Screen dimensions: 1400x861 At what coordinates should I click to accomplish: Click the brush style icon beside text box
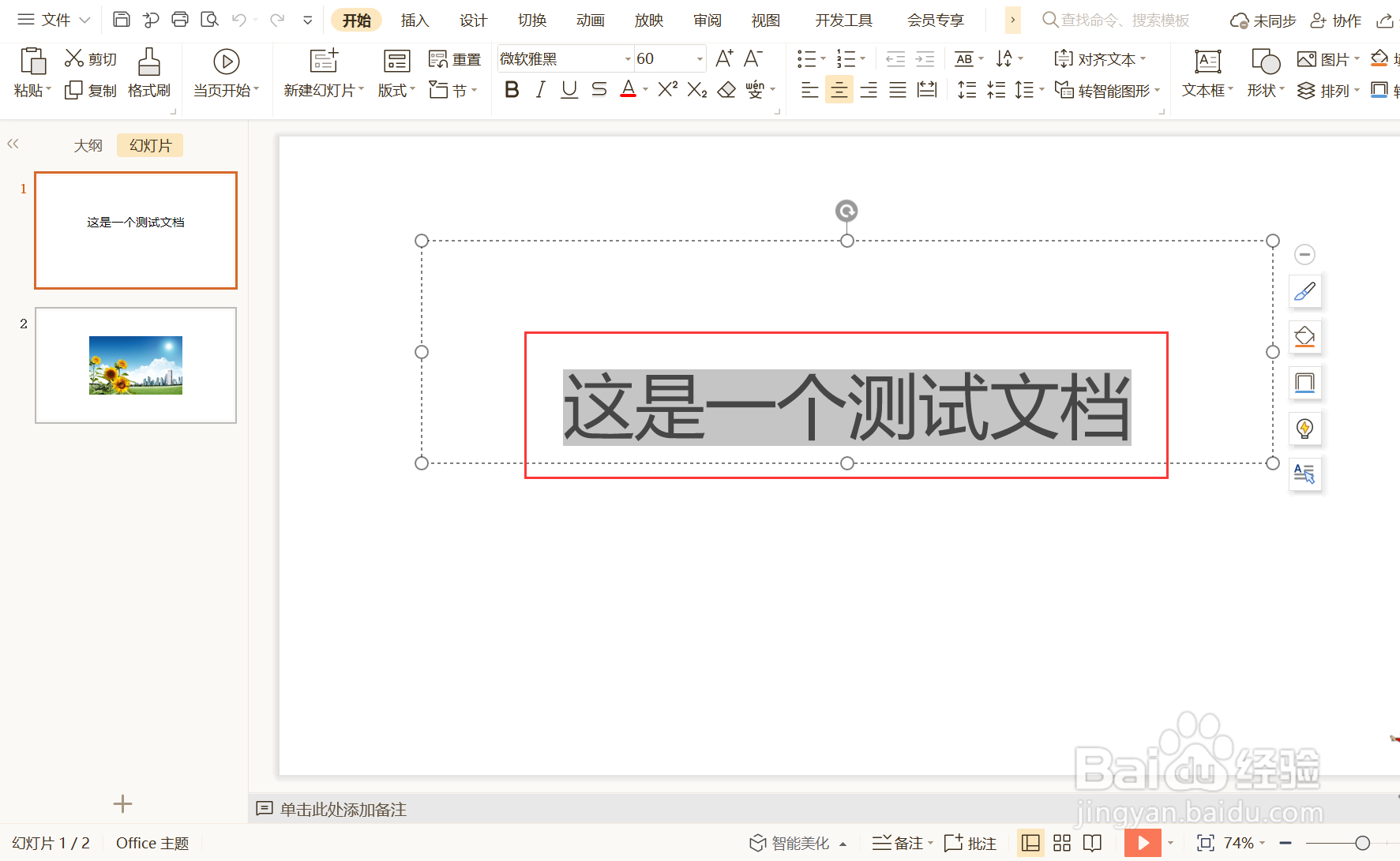1305,291
